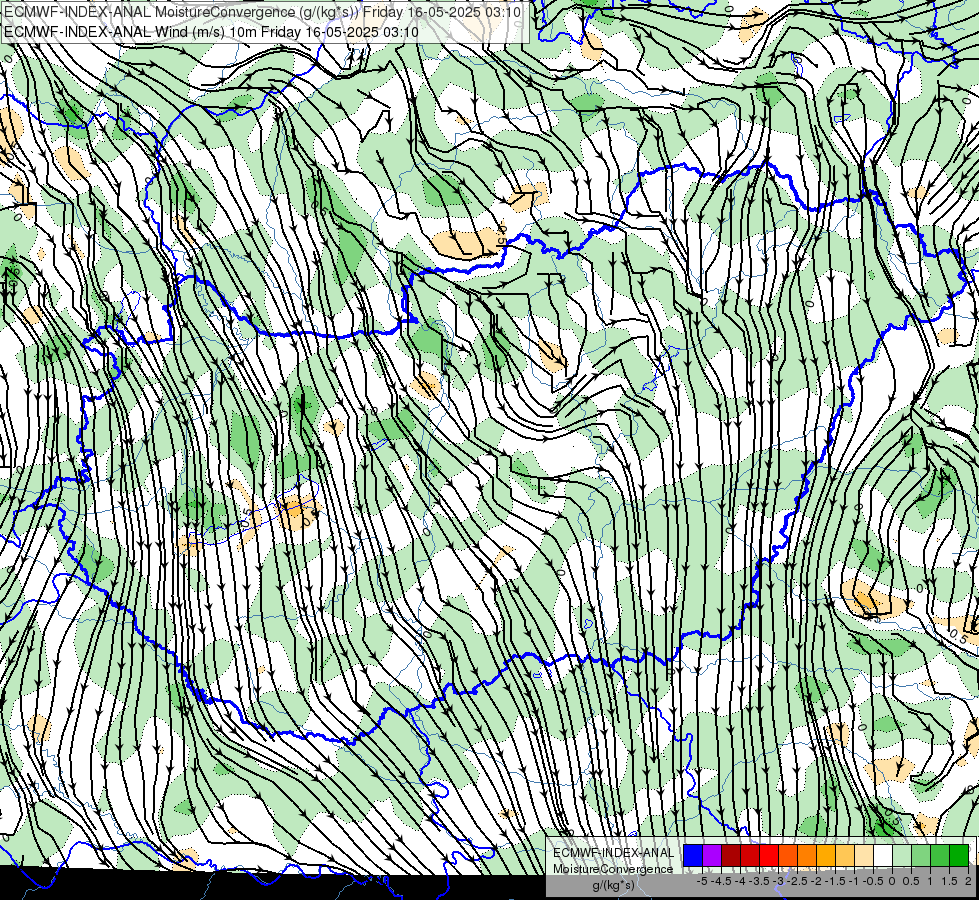Click the legend tick value -4.5
This screenshot has height=900, width=979.
pos(721,881)
